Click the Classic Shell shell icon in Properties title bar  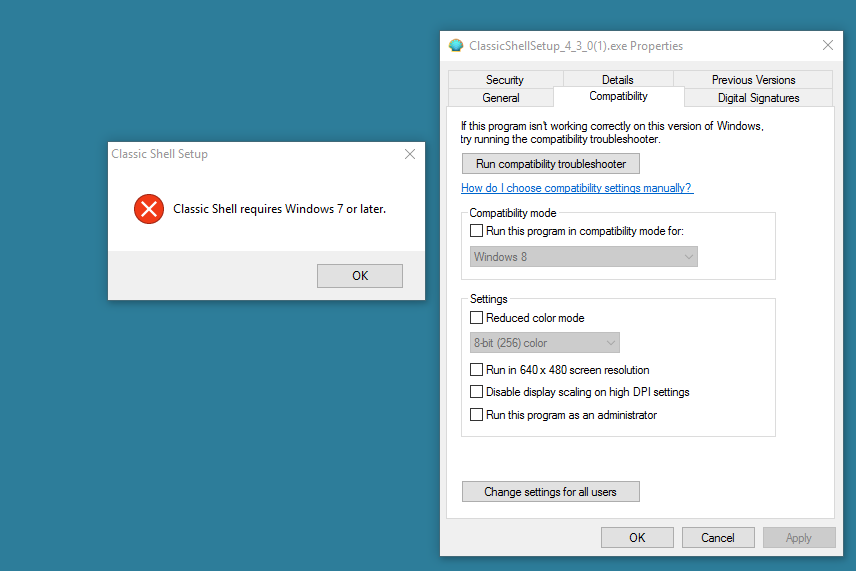pos(456,46)
